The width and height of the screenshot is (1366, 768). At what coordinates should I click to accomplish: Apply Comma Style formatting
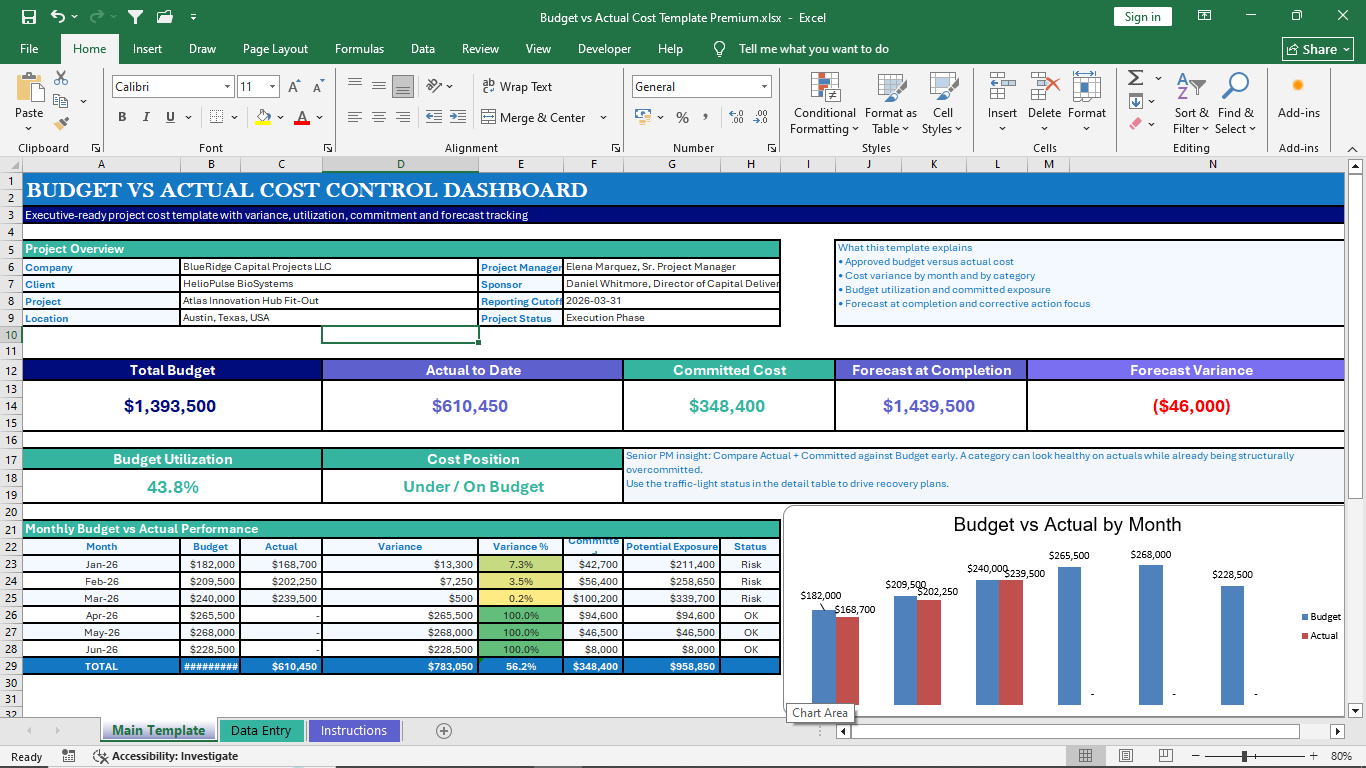[706, 117]
